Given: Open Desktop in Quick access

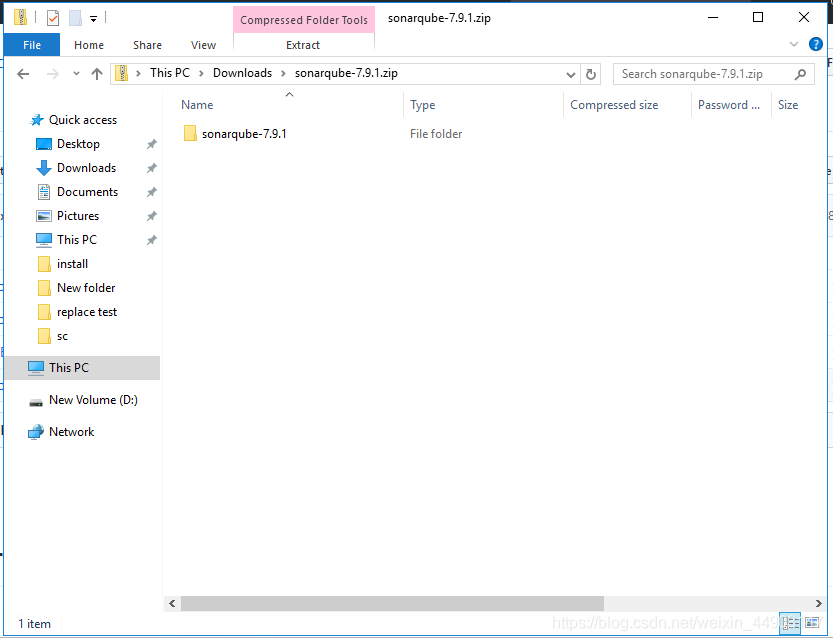Looking at the screenshot, I should [x=78, y=144].
